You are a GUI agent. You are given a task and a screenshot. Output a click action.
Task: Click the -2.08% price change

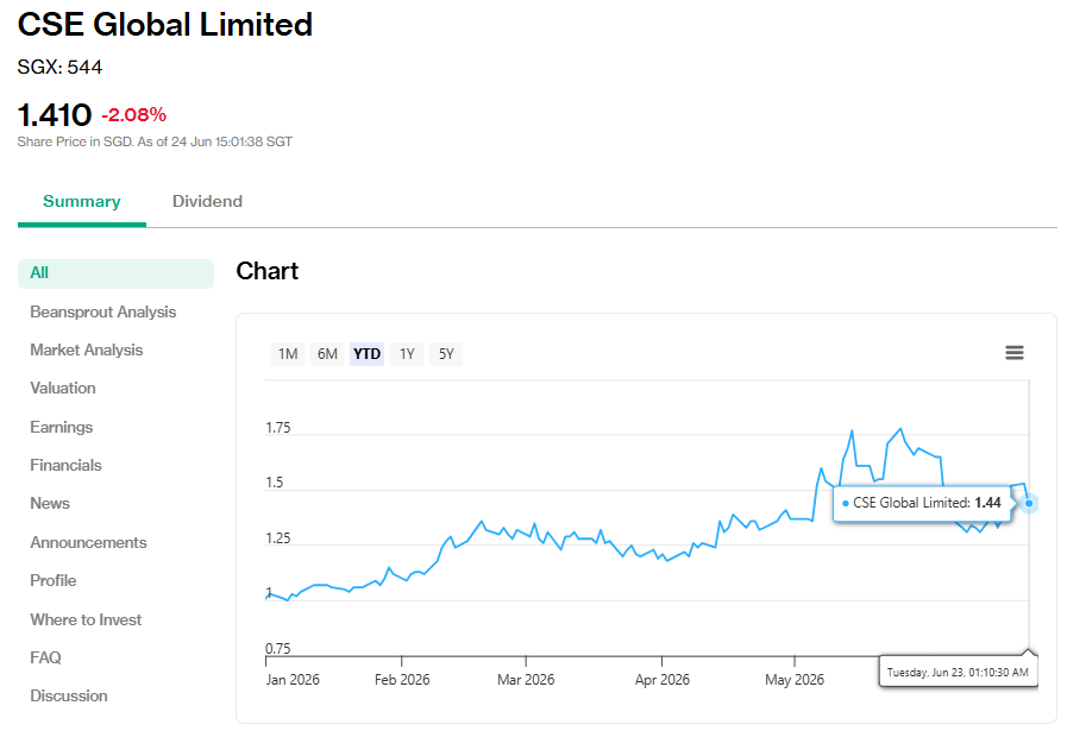click(x=134, y=115)
